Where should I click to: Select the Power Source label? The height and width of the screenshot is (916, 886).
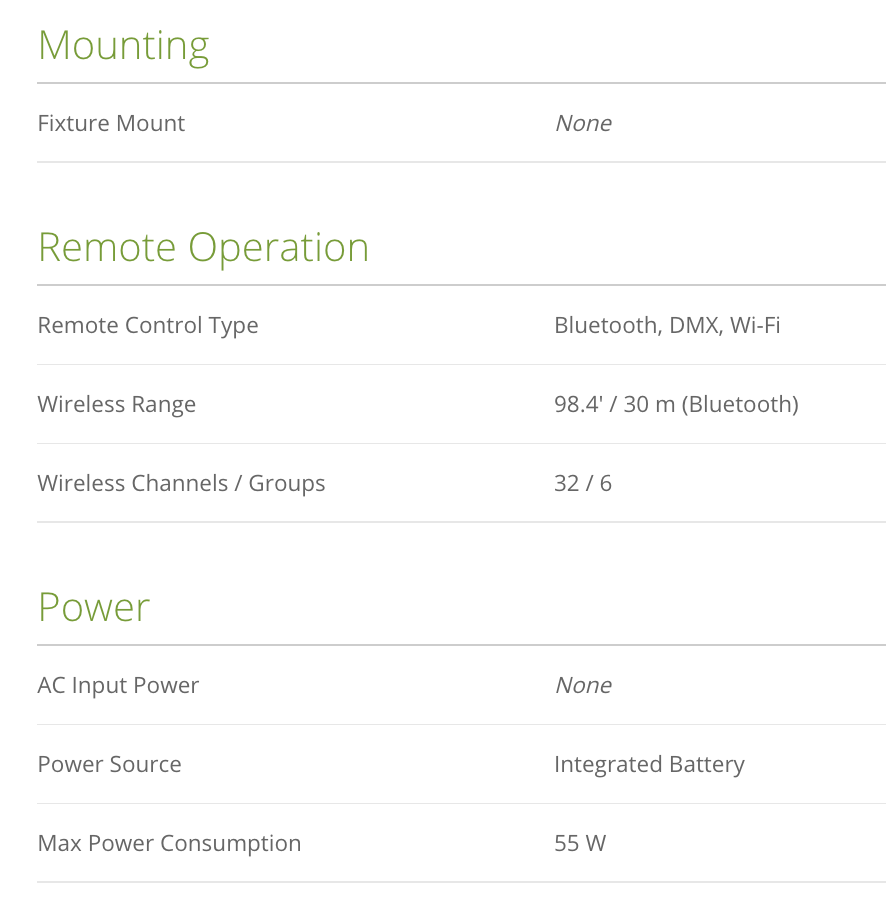pos(109,764)
